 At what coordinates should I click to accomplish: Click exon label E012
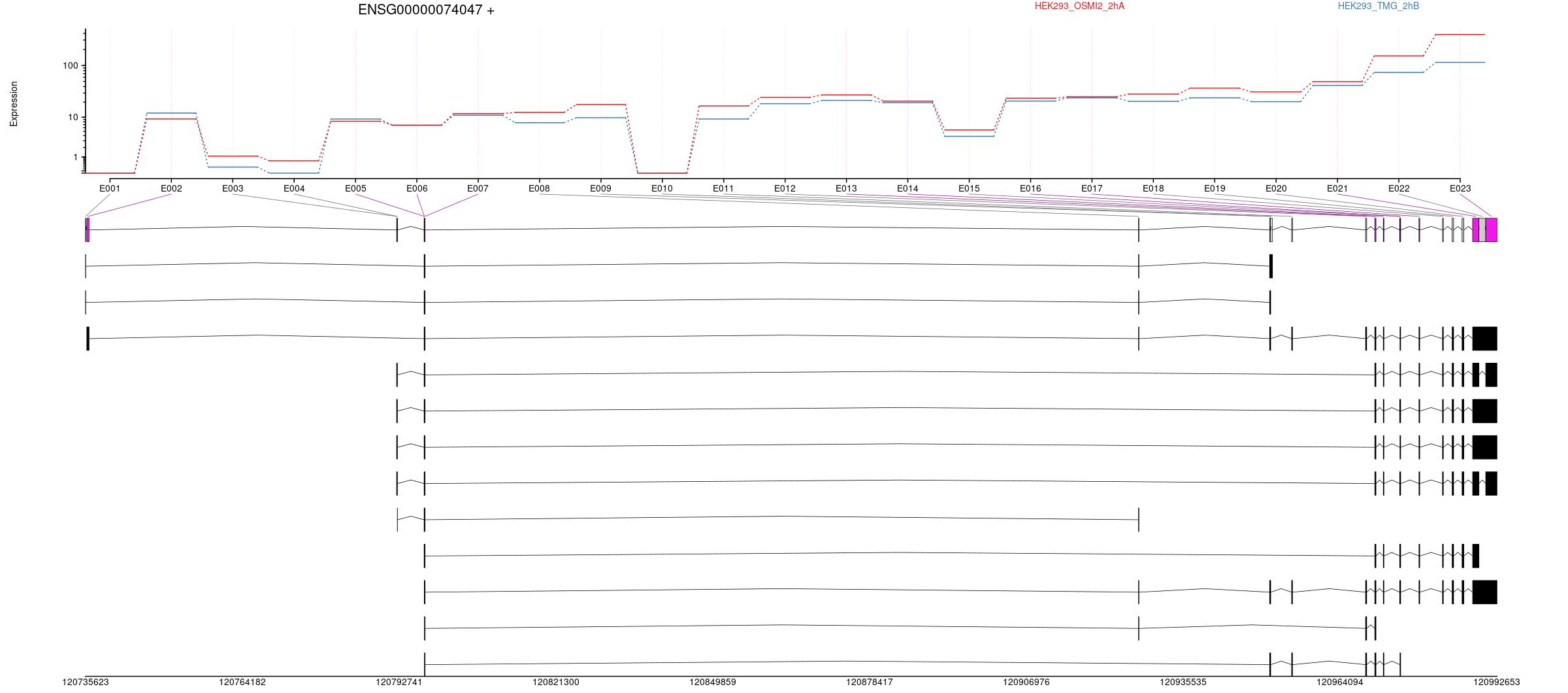(x=785, y=188)
